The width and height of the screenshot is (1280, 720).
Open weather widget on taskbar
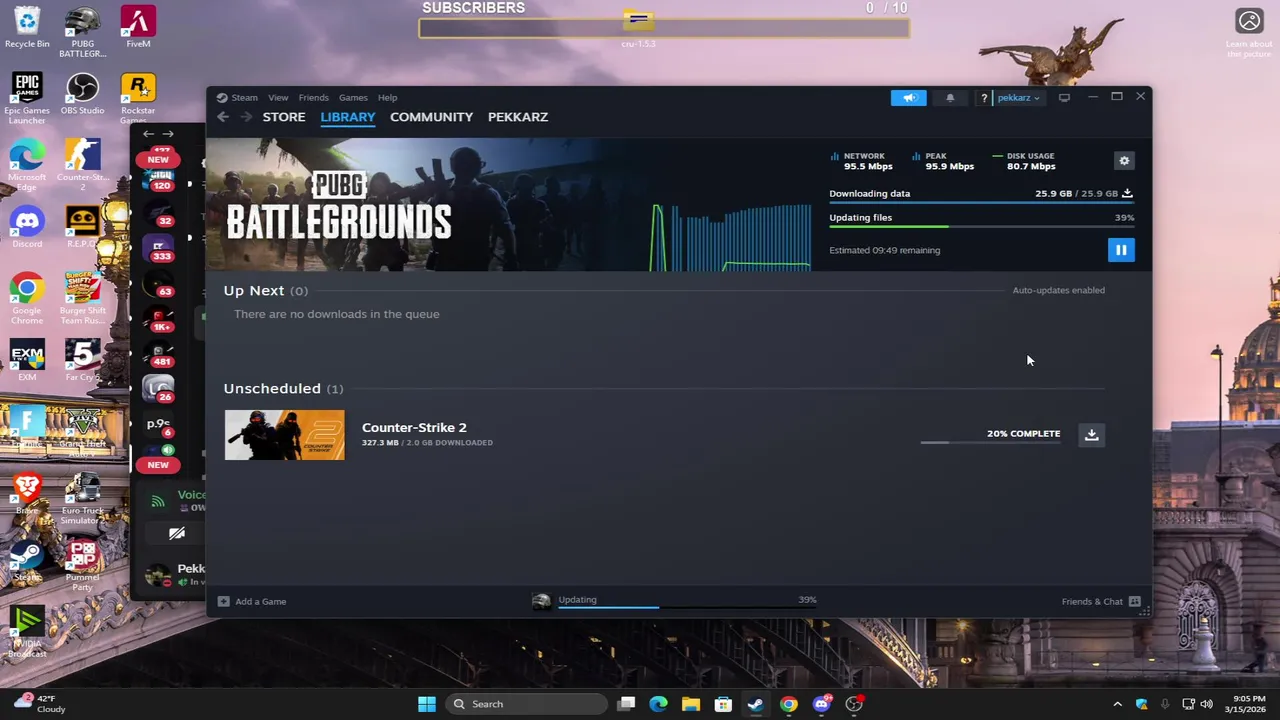click(x=39, y=704)
